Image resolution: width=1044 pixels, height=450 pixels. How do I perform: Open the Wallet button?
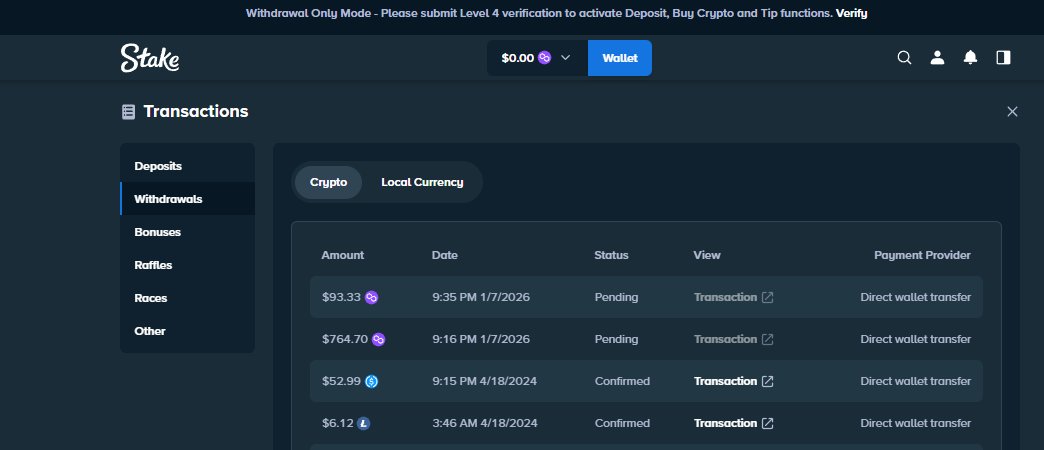(x=620, y=58)
